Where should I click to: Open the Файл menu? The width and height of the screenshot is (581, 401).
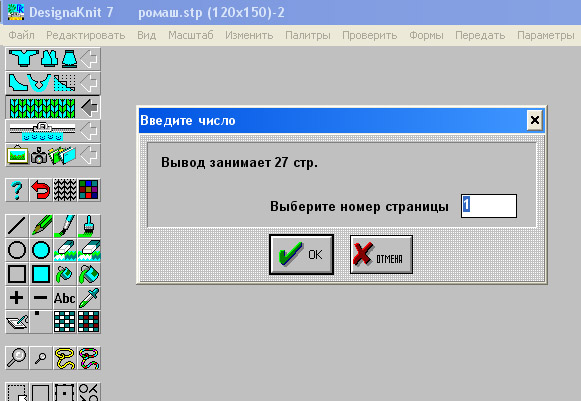coord(21,35)
